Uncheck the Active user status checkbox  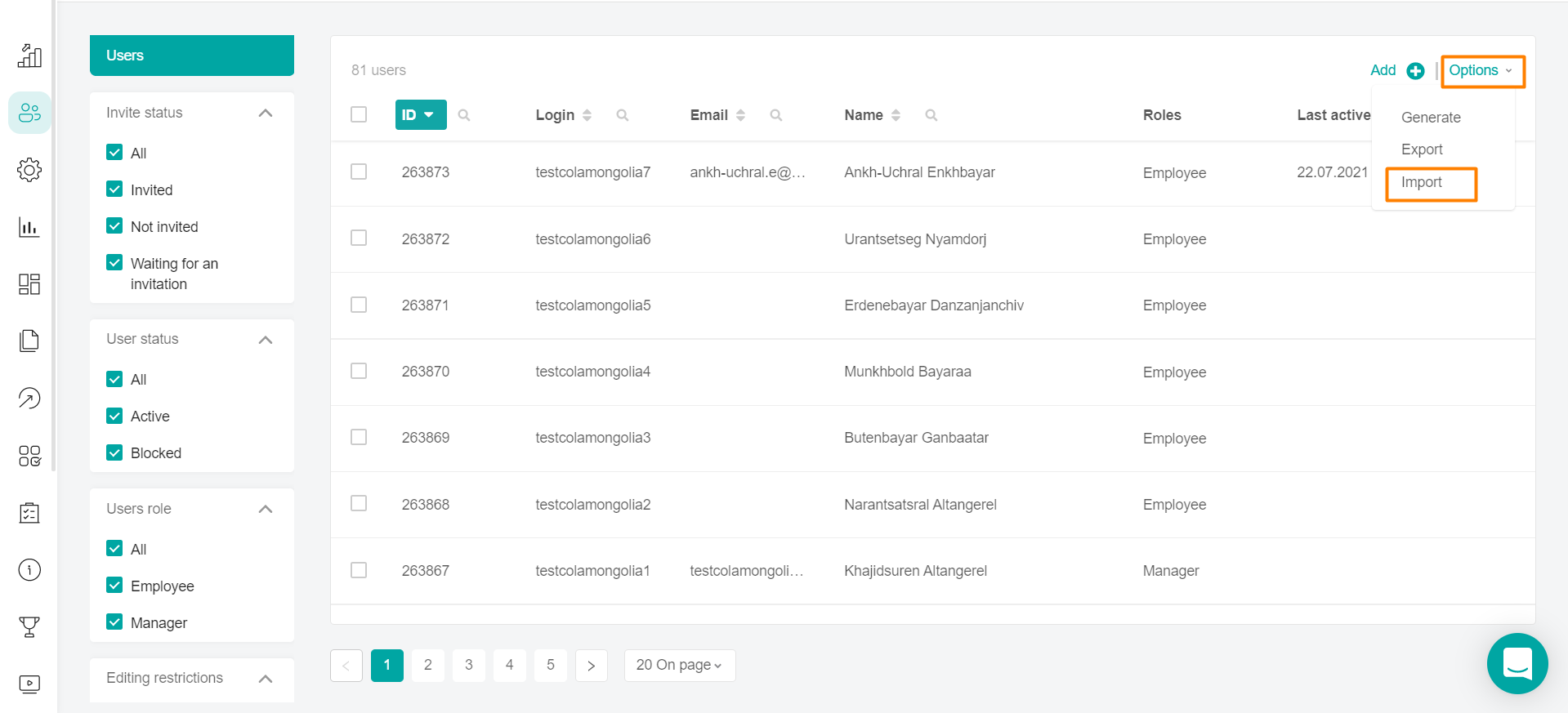pos(114,416)
